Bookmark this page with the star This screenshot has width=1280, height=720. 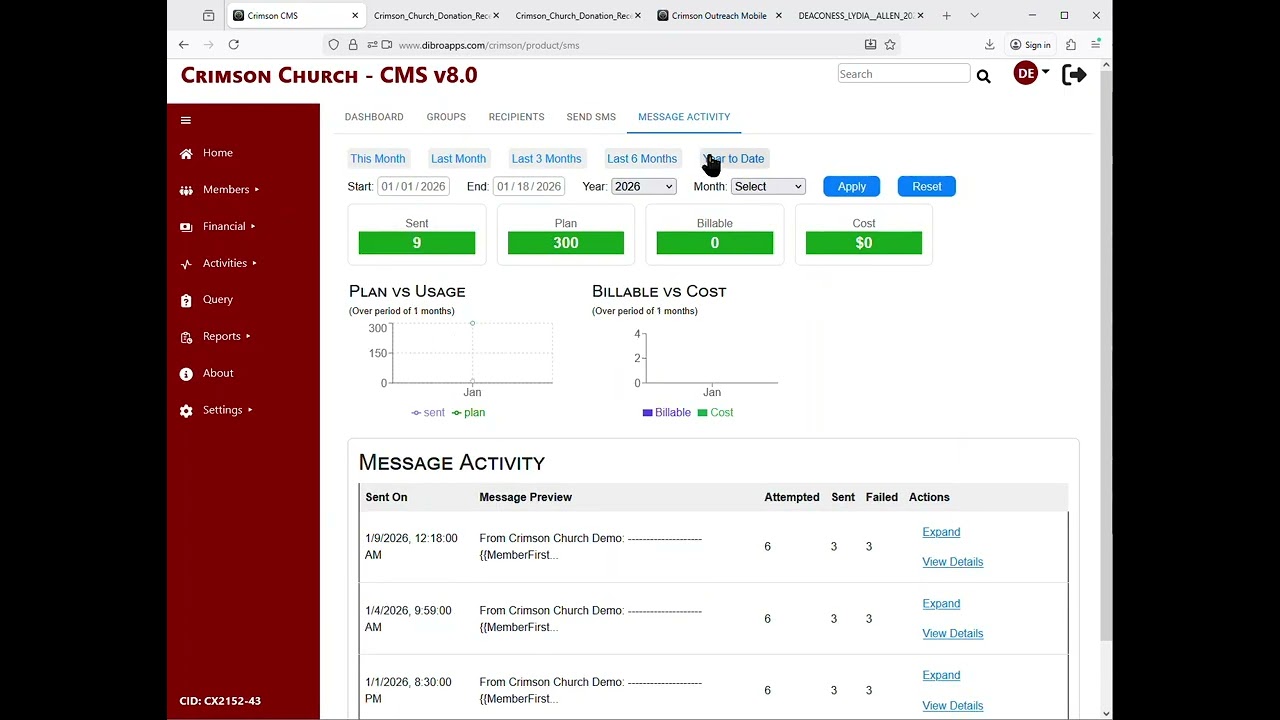890,45
